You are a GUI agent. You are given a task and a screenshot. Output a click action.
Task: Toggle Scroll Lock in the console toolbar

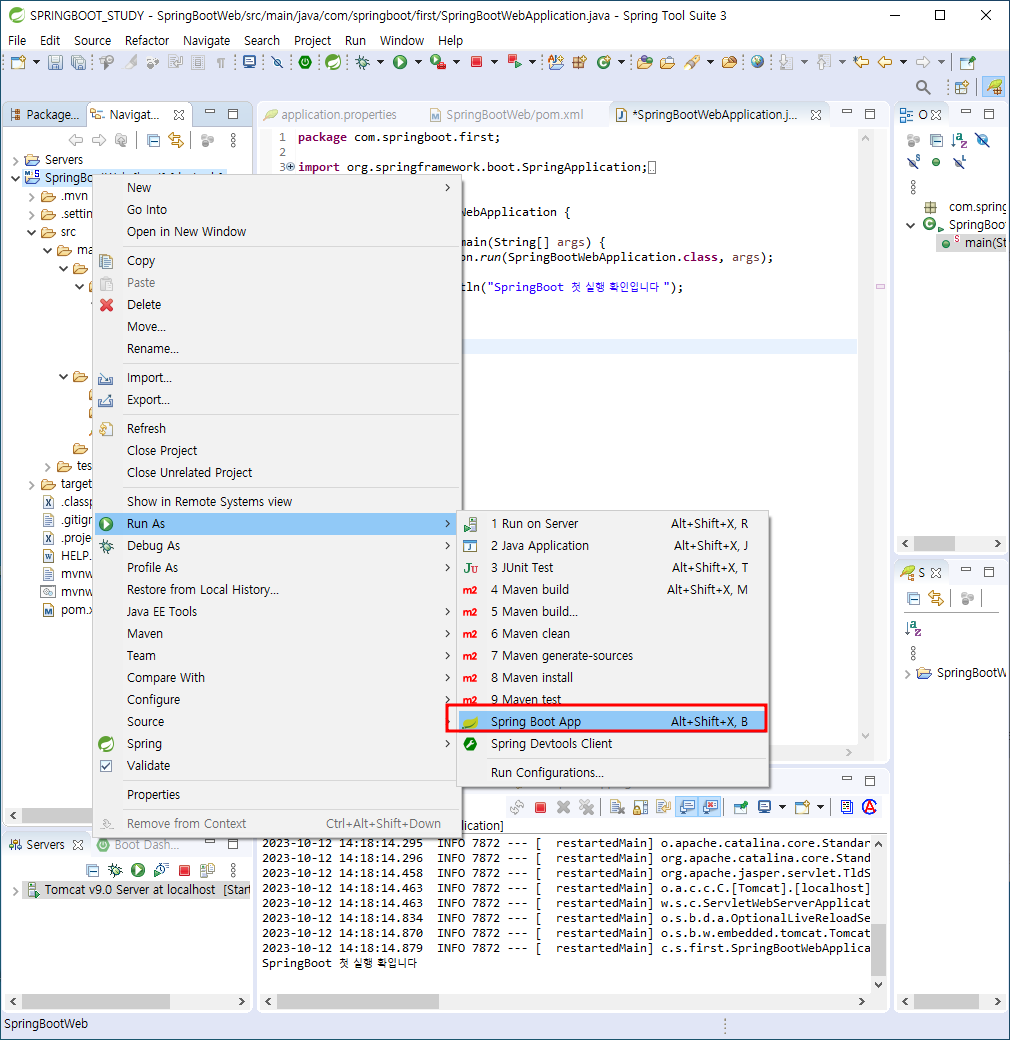pyautogui.click(x=641, y=807)
